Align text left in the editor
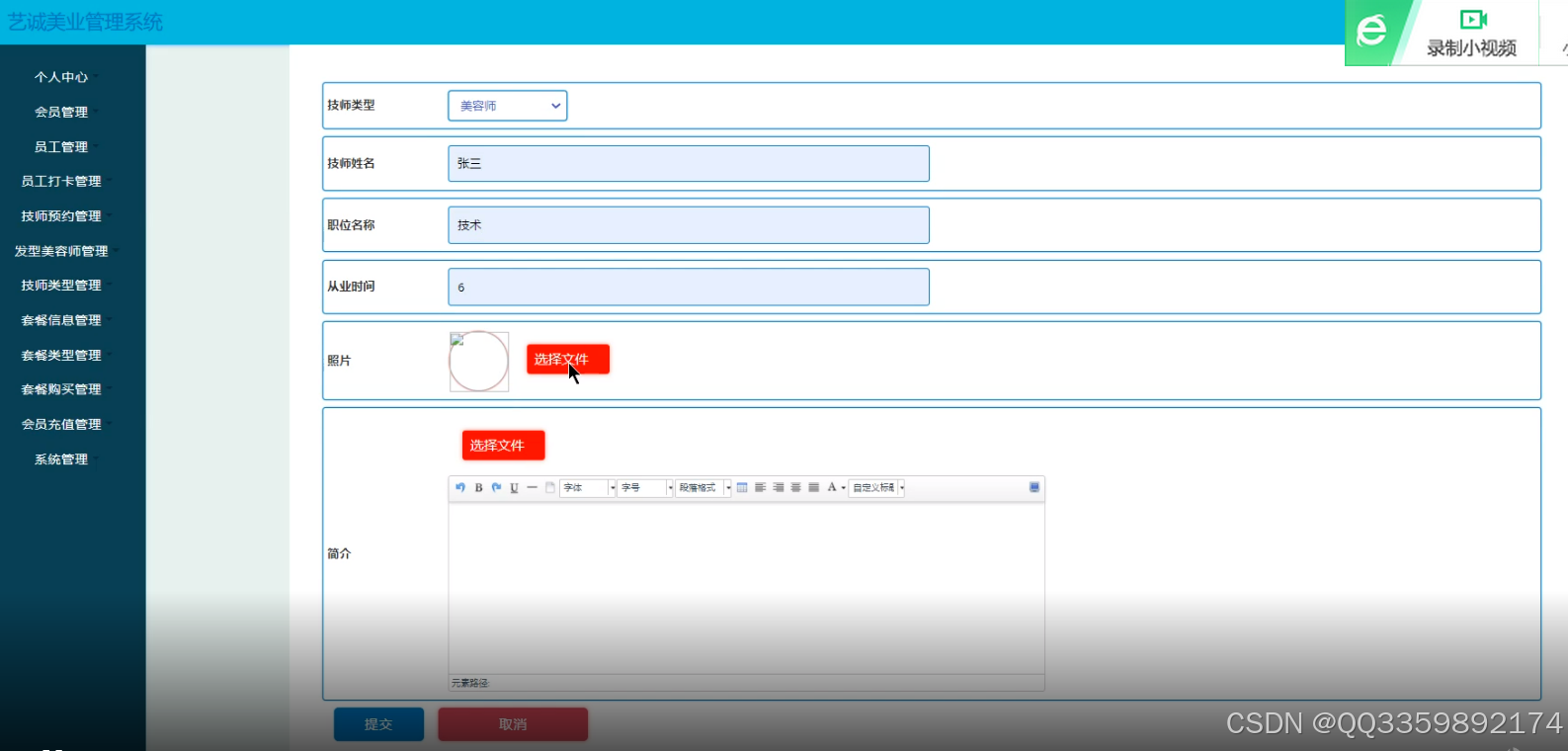 click(x=760, y=487)
